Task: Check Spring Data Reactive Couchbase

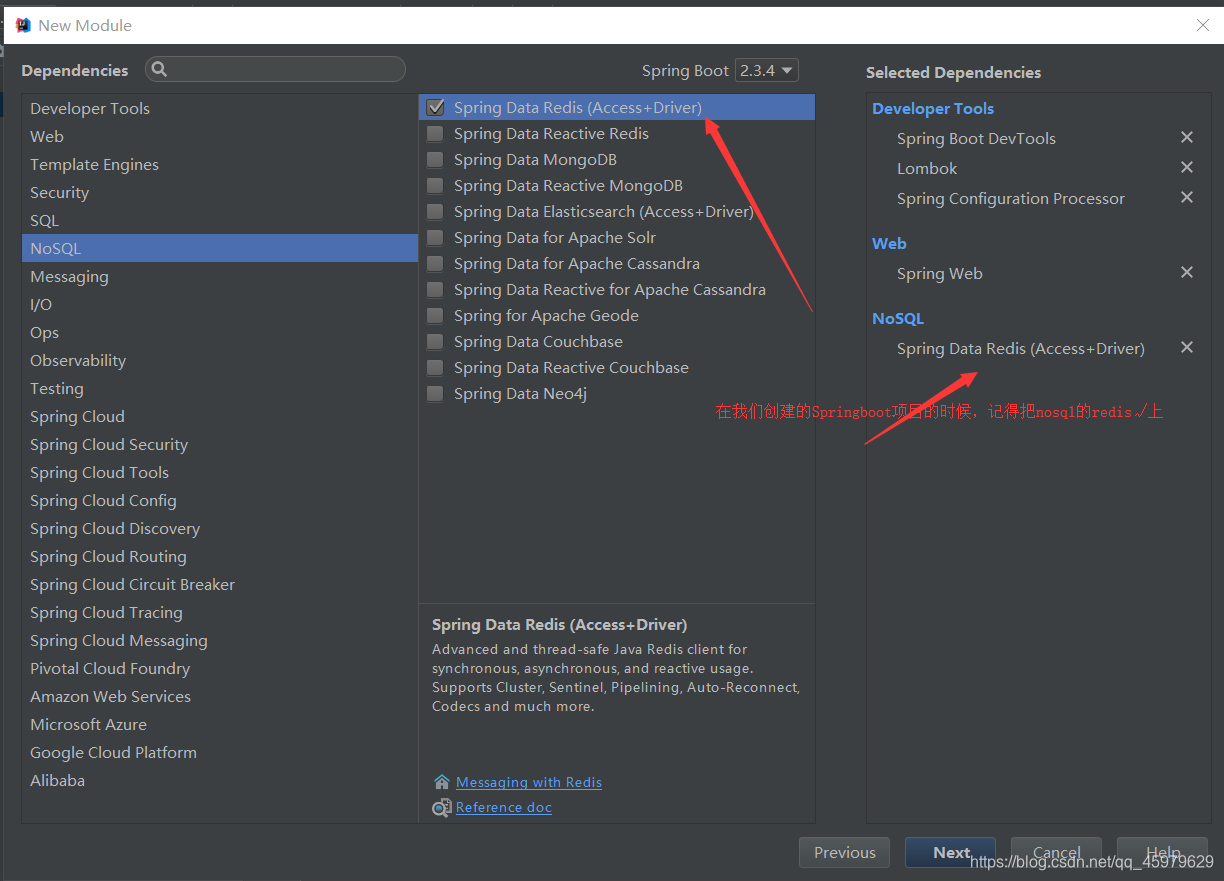Action: pyautogui.click(x=435, y=367)
